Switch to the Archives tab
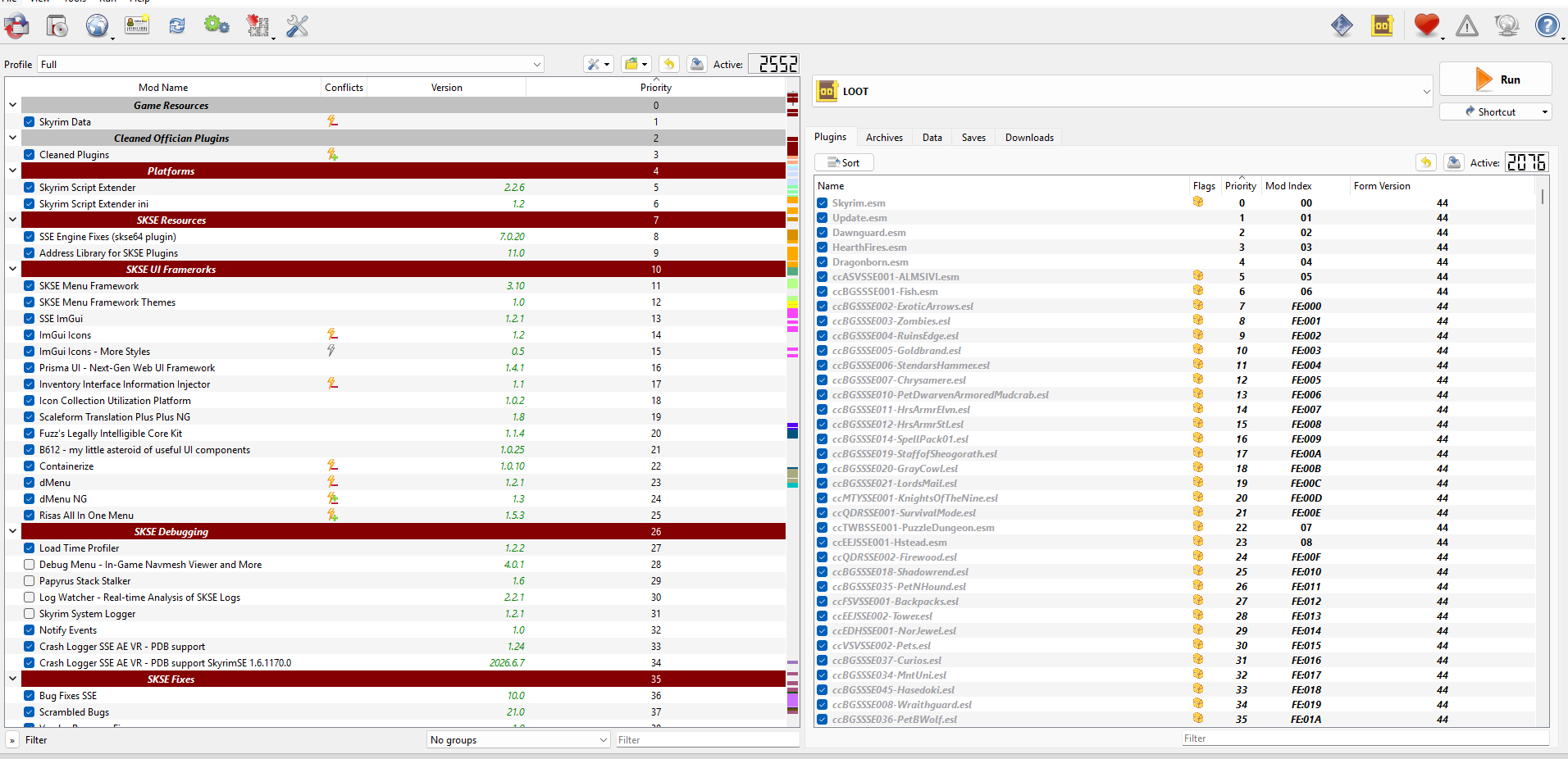 coord(884,137)
